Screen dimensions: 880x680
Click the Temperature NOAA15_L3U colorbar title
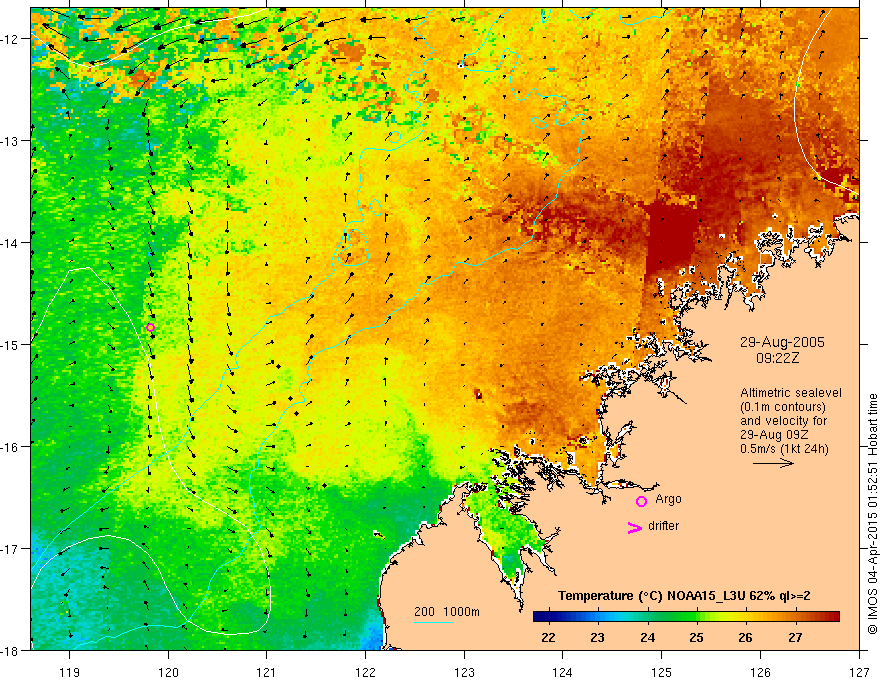point(684,596)
